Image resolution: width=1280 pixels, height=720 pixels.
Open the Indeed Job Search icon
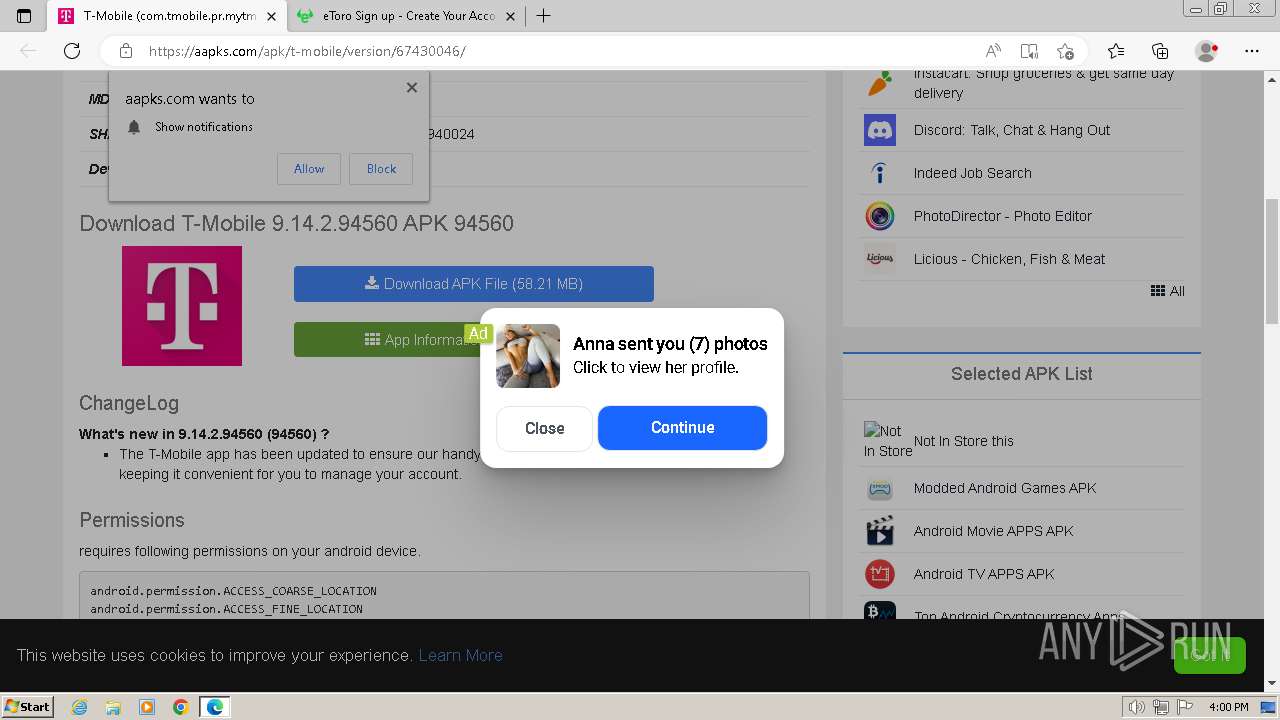point(880,173)
